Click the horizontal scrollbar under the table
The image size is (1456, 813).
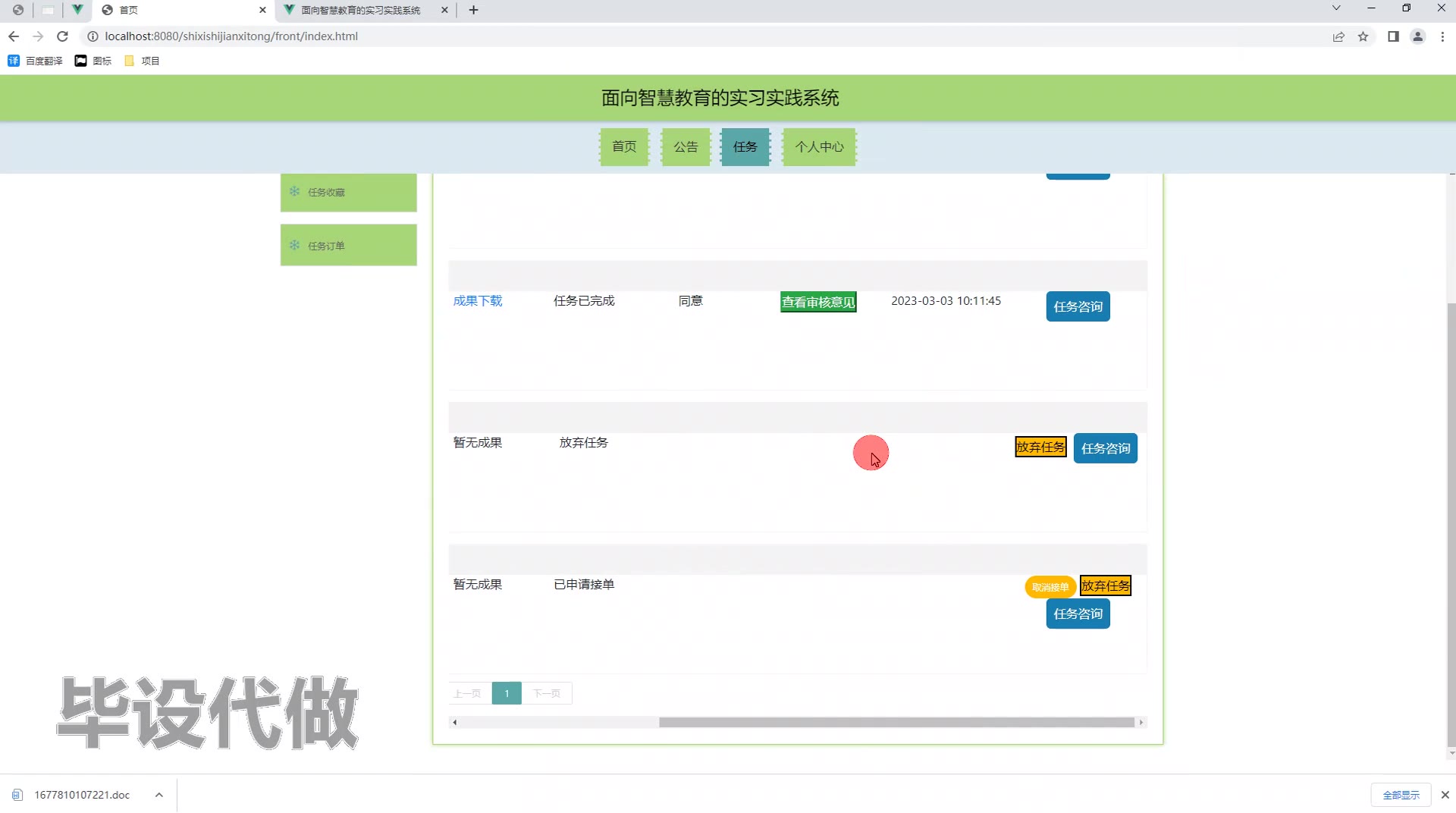(895, 722)
